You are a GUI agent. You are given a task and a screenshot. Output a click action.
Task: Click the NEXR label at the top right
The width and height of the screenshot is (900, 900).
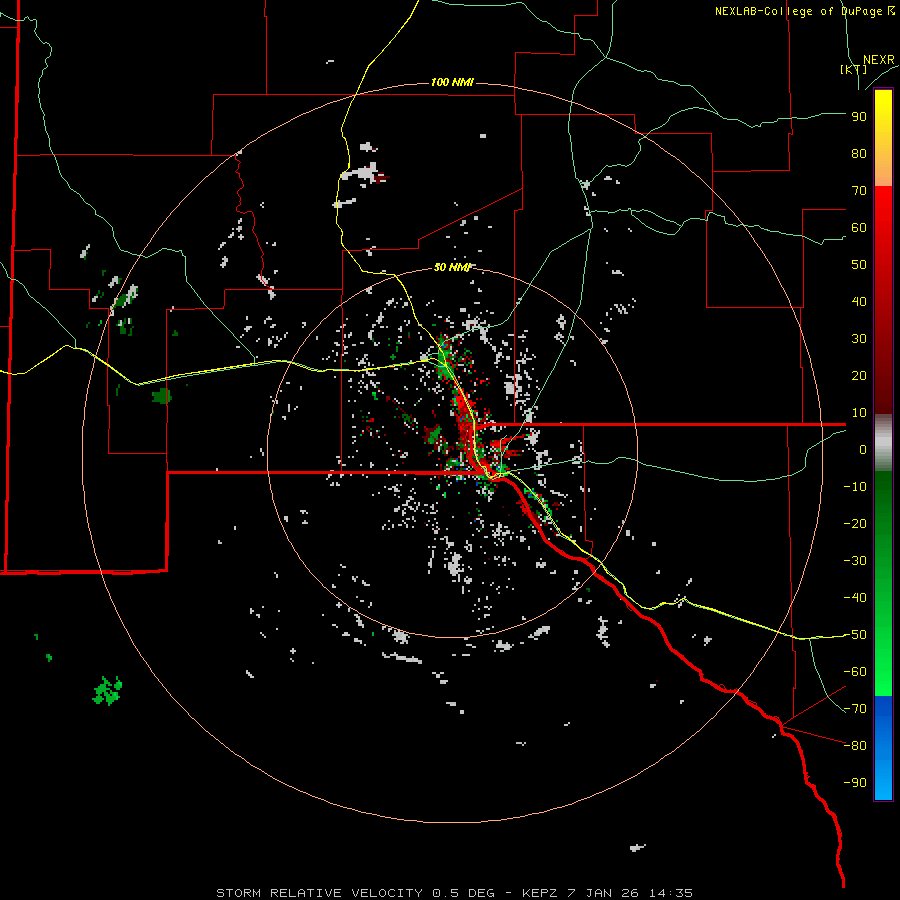click(879, 60)
